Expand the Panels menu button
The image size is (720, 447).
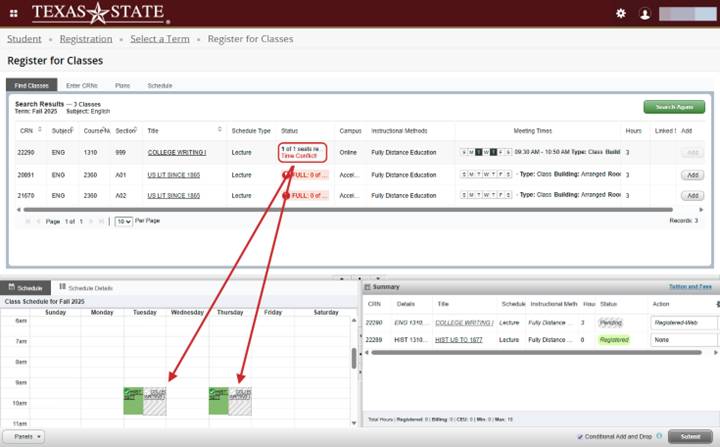click(x=24, y=436)
